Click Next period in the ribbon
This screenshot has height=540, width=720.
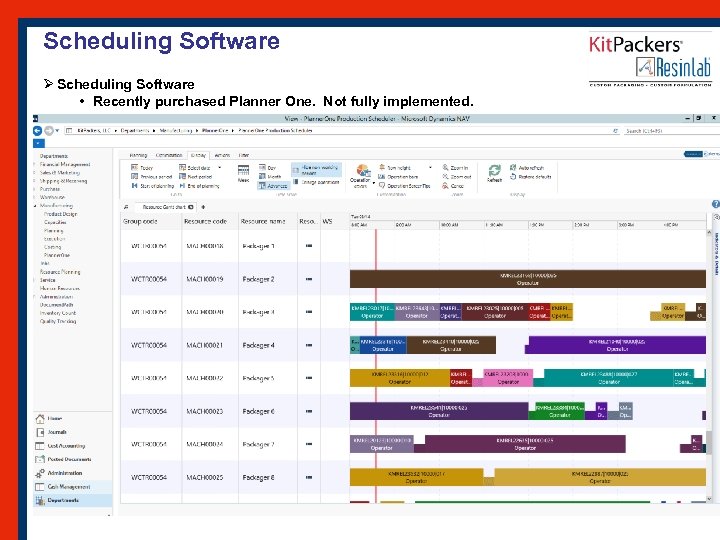196,176
